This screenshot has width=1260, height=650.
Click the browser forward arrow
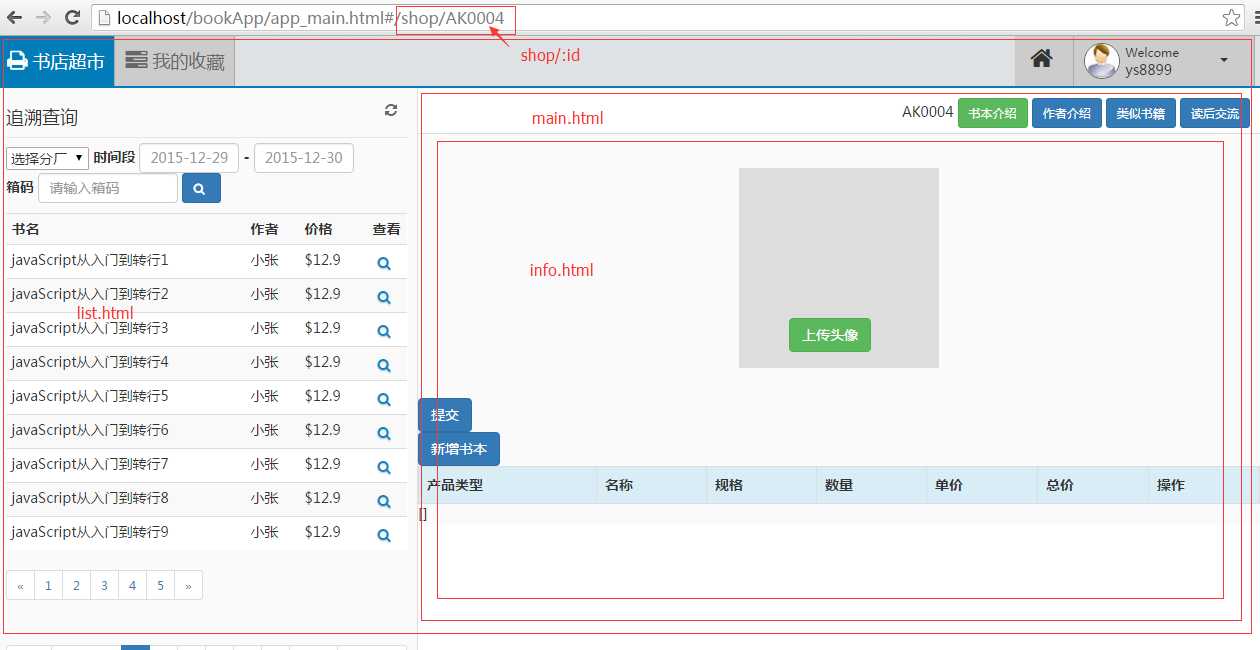coord(44,17)
